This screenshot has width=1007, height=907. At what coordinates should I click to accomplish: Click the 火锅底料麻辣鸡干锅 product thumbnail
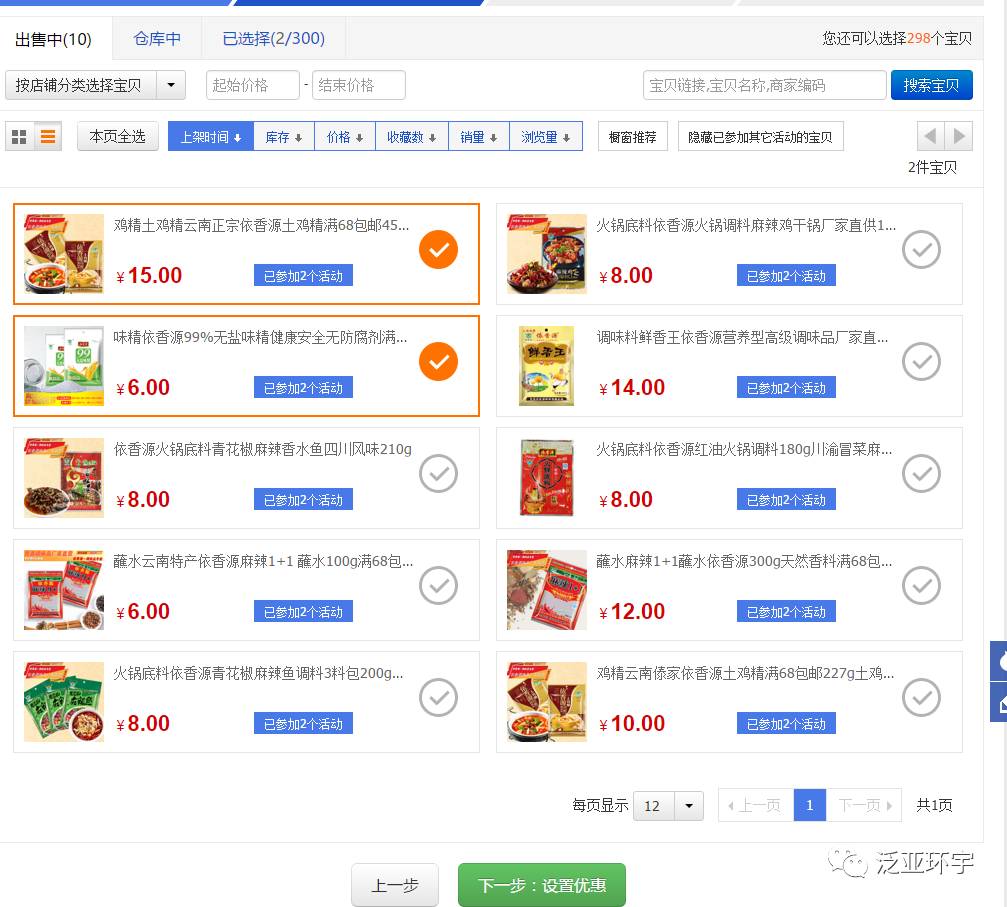click(x=547, y=254)
